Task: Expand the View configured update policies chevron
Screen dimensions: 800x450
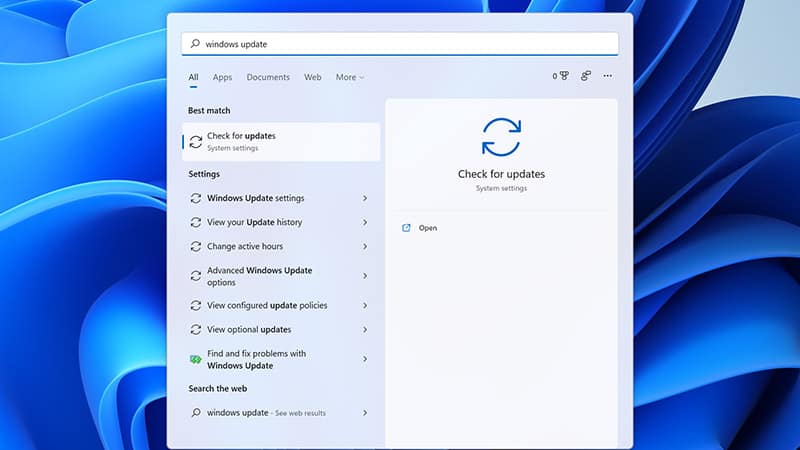Action: coord(365,306)
